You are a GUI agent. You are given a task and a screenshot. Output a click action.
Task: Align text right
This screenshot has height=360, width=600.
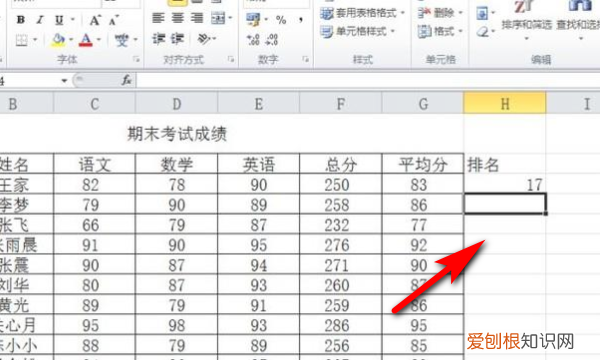[197, 18]
